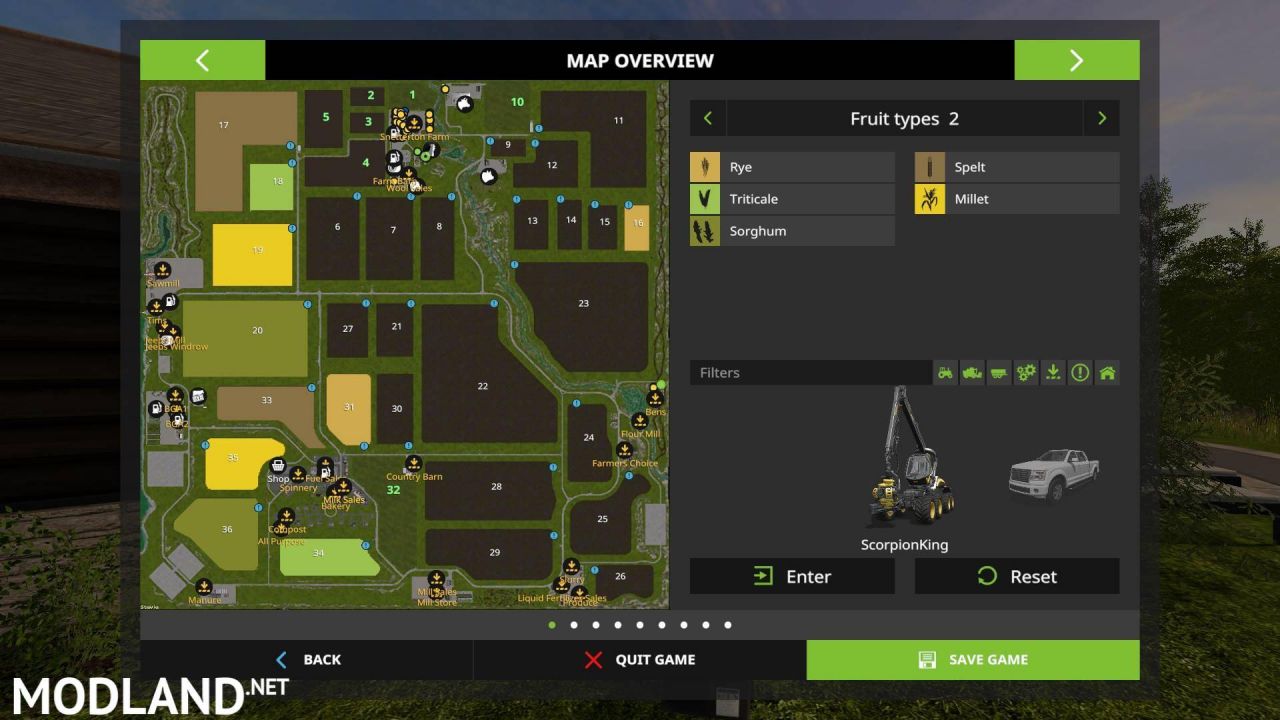1280x720 pixels.
Task: Select the BGA1 marker icon
Action: pyautogui.click(x=176, y=395)
